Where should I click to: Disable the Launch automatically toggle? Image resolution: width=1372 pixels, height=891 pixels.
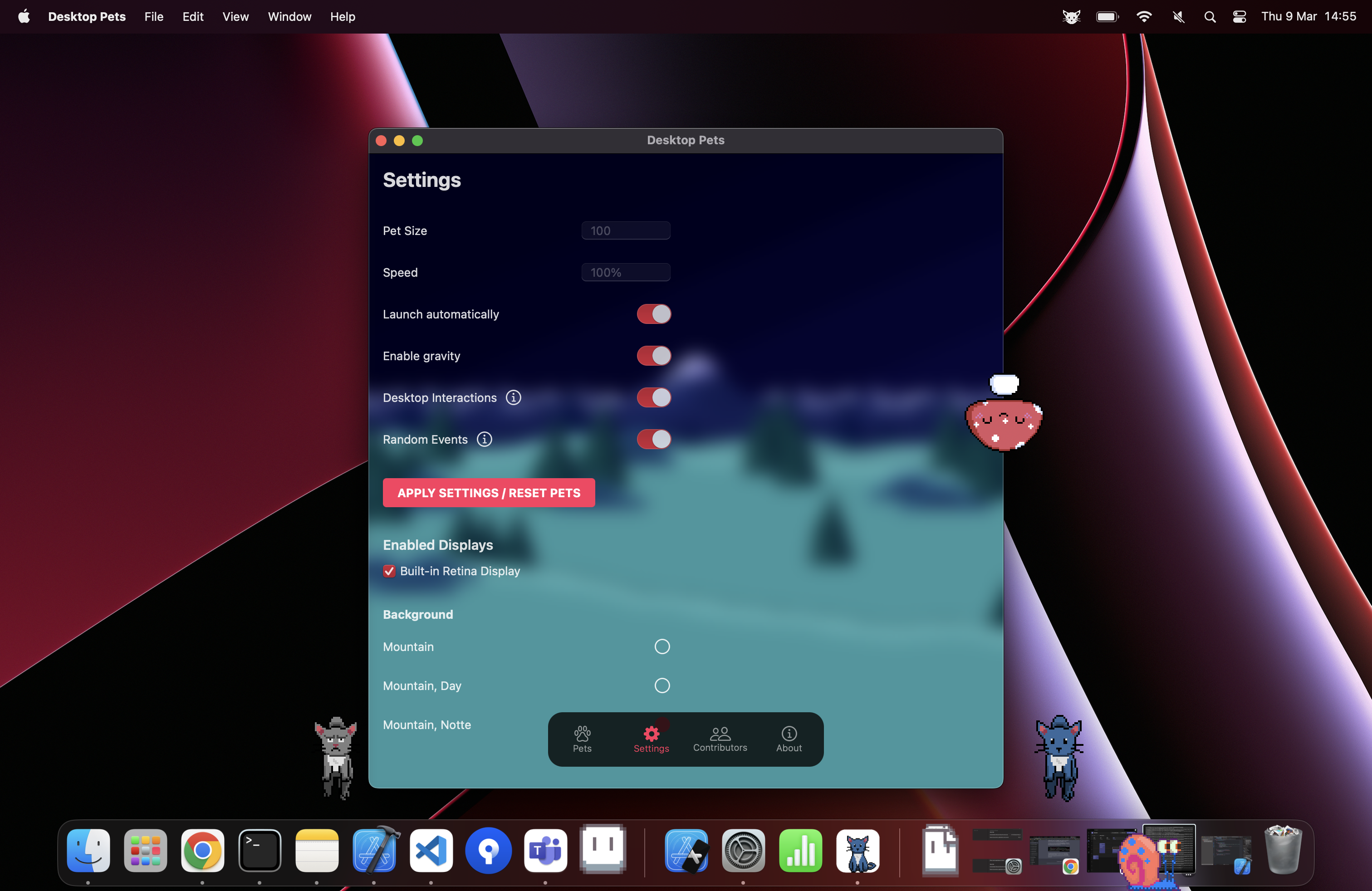tap(653, 314)
